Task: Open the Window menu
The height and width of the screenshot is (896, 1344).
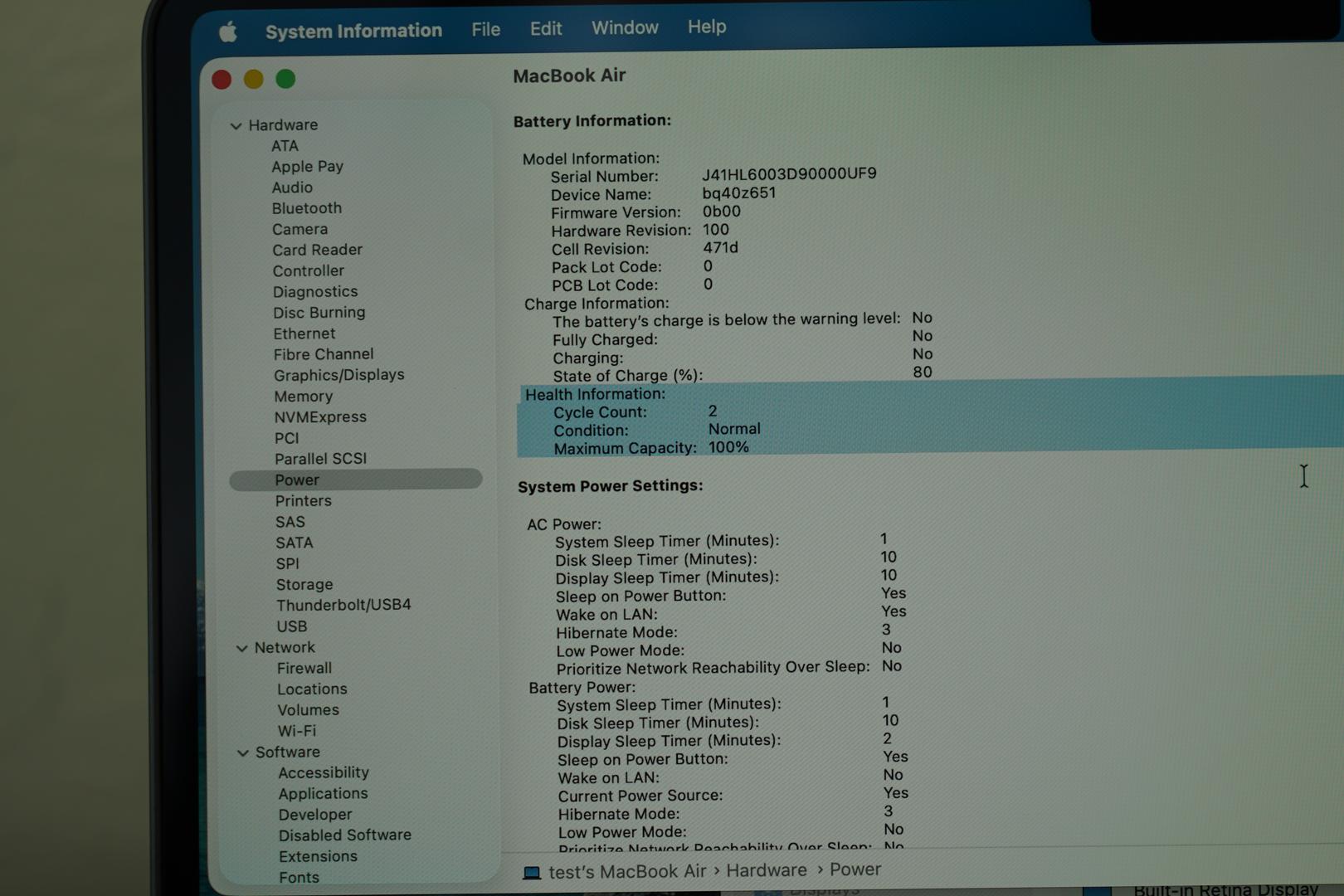Action: pos(625,27)
